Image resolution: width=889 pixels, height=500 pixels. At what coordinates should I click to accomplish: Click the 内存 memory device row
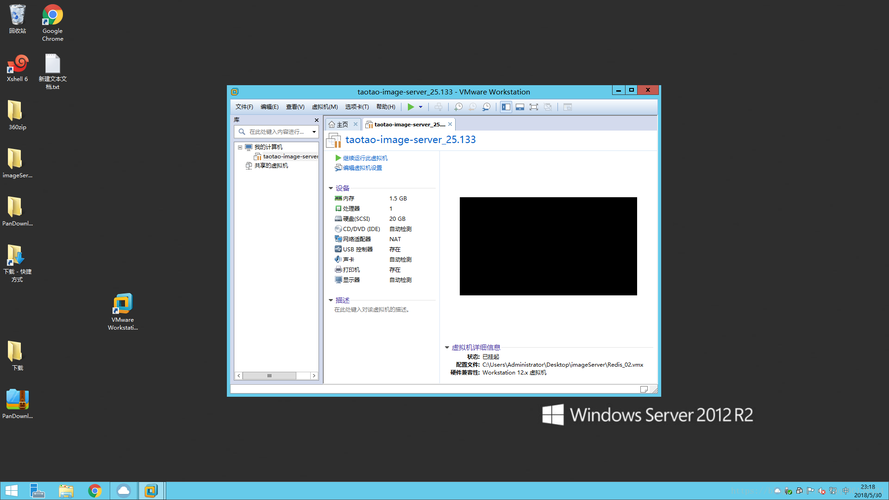click(373, 198)
